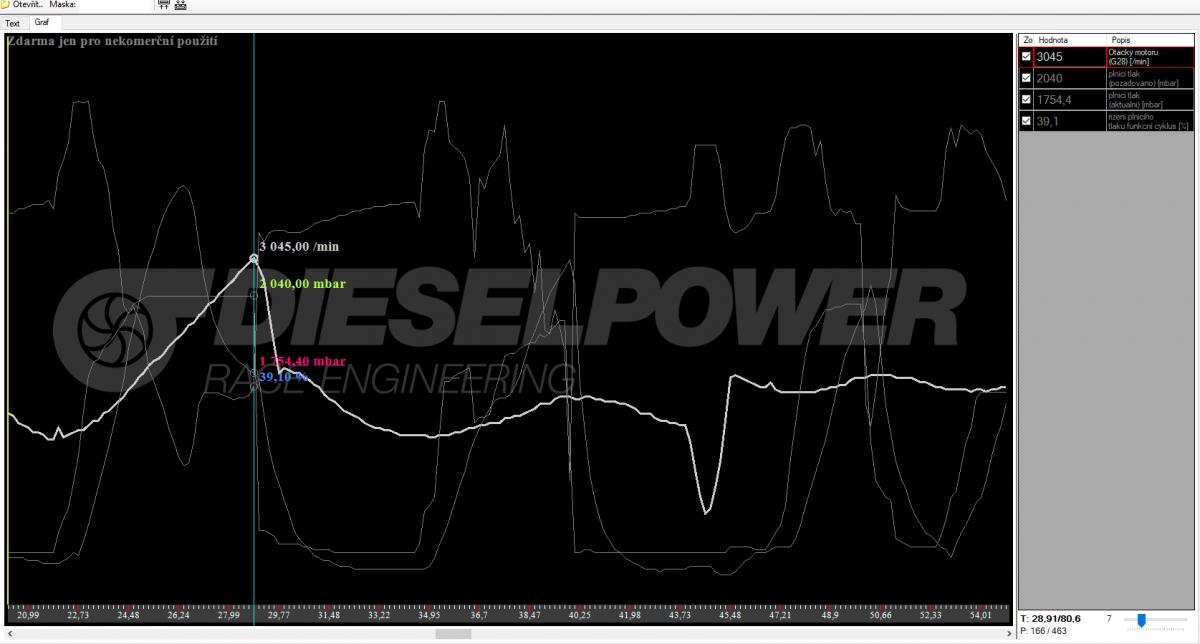This screenshot has height=644, width=1200.
Task: Click the P: 166 / 463 position readout
Action: [x=1045, y=632]
